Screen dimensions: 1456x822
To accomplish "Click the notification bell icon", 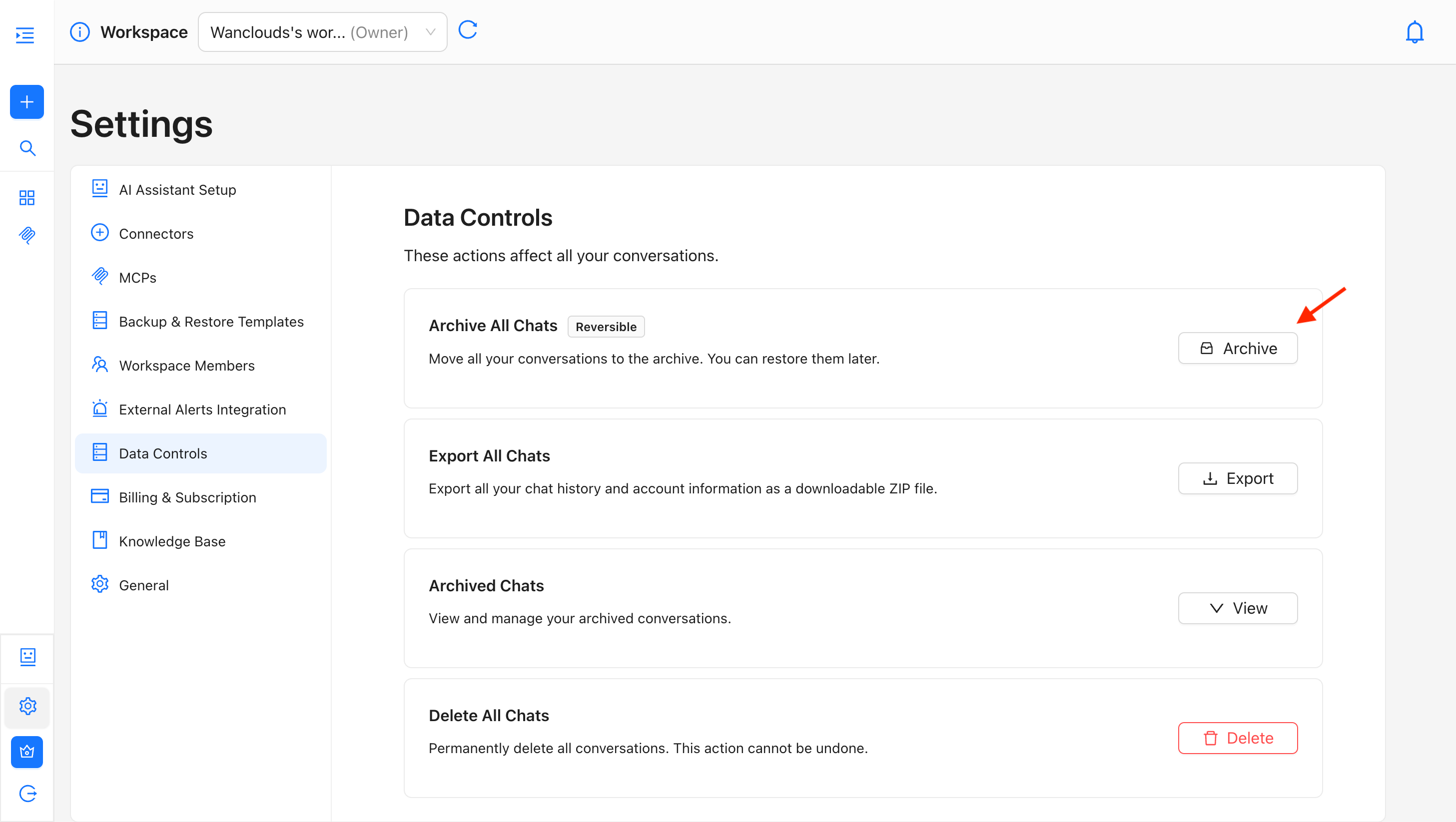I will tap(1414, 32).
